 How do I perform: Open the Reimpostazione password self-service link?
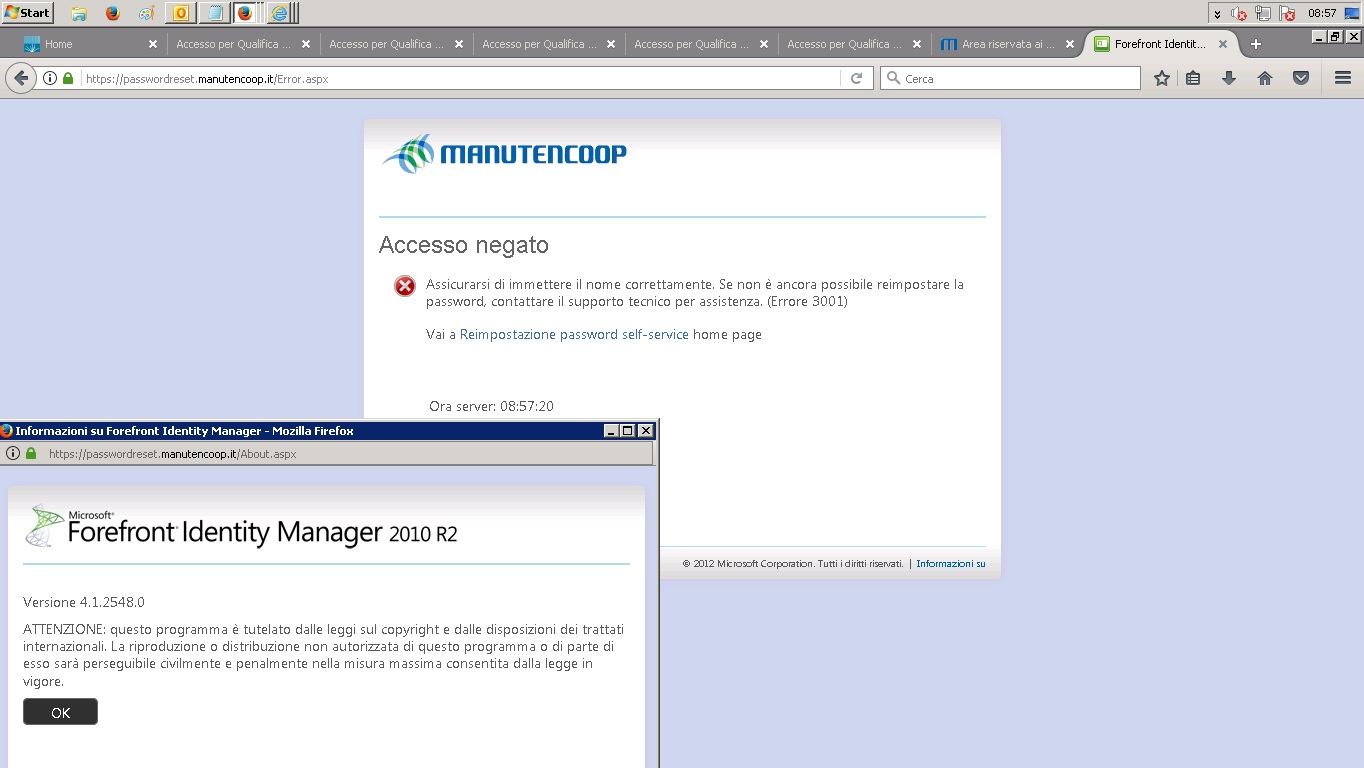pyautogui.click(x=573, y=334)
